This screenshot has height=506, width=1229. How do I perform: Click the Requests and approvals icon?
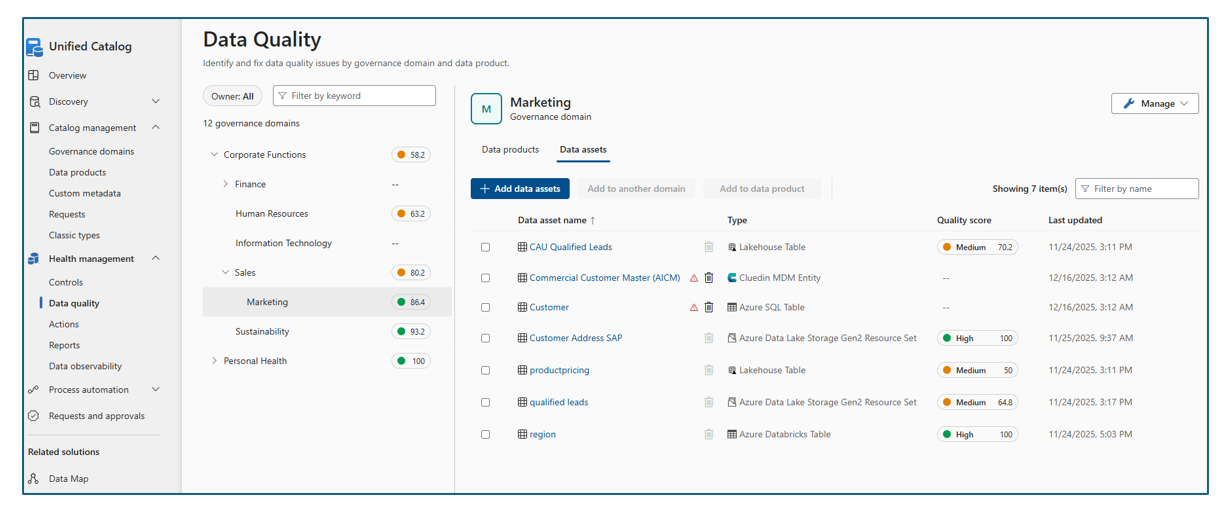click(x=34, y=416)
